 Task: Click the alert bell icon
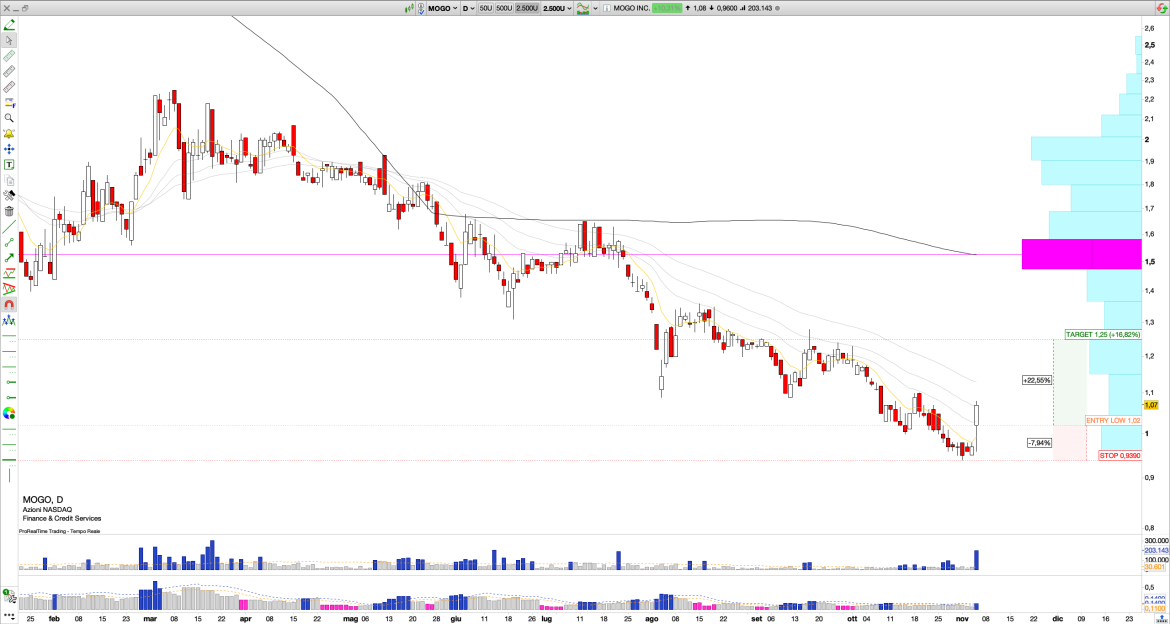9,132
